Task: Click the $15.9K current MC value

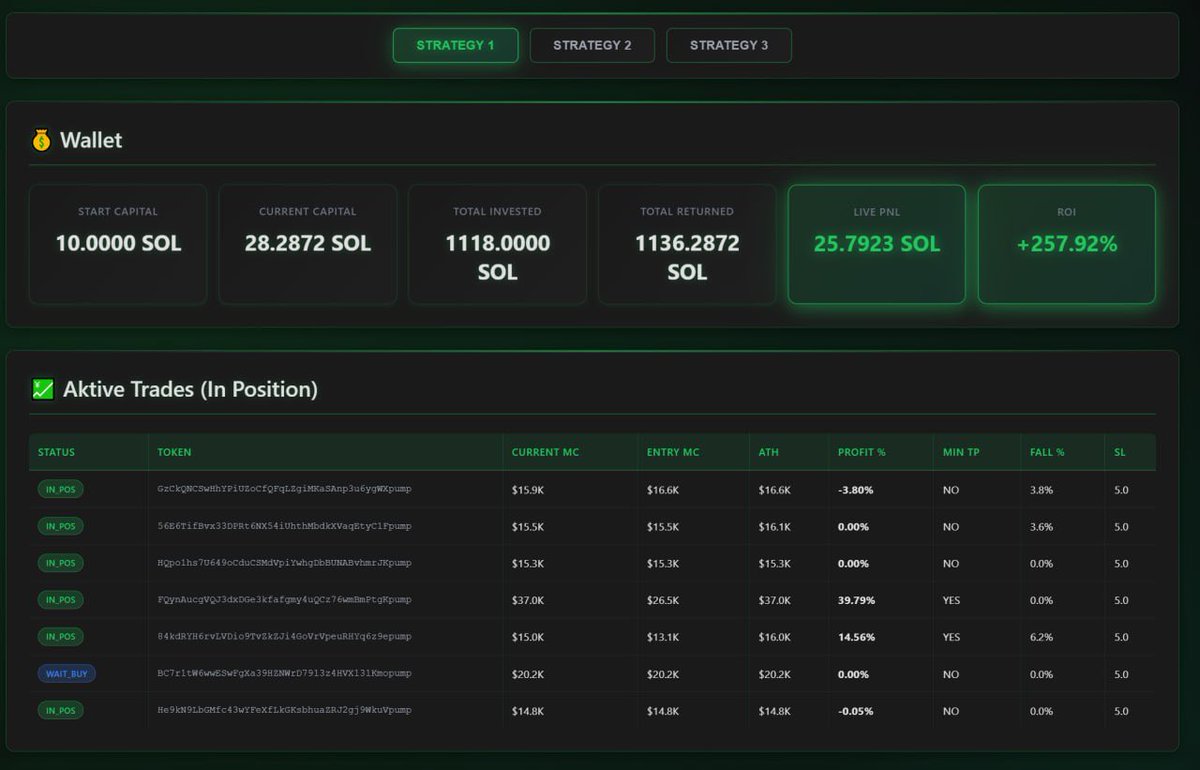Action: pyautogui.click(x=527, y=490)
